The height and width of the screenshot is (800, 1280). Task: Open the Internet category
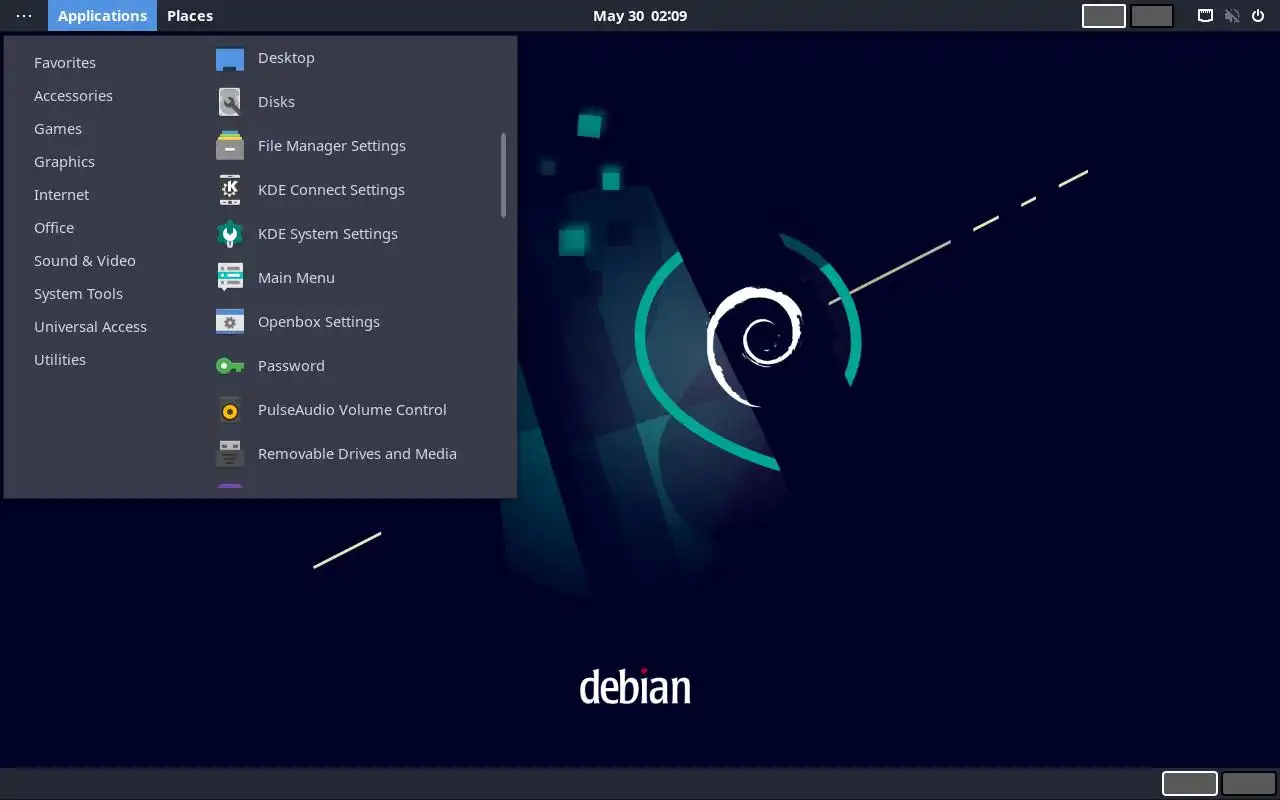coord(61,195)
